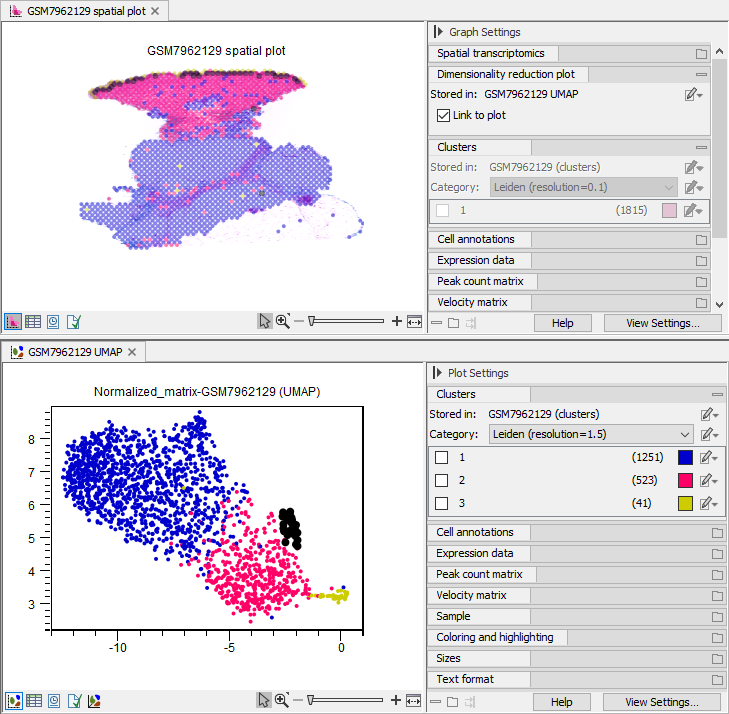The image size is (729, 714).
Task: Edit cluster 1 (1251) in Plot Settings
Action: 709,457
